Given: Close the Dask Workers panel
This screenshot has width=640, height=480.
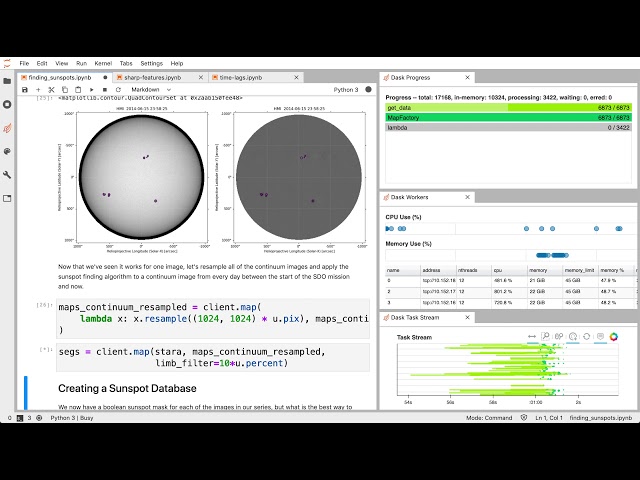Looking at the screenshot, I should (x=467, y=197).
